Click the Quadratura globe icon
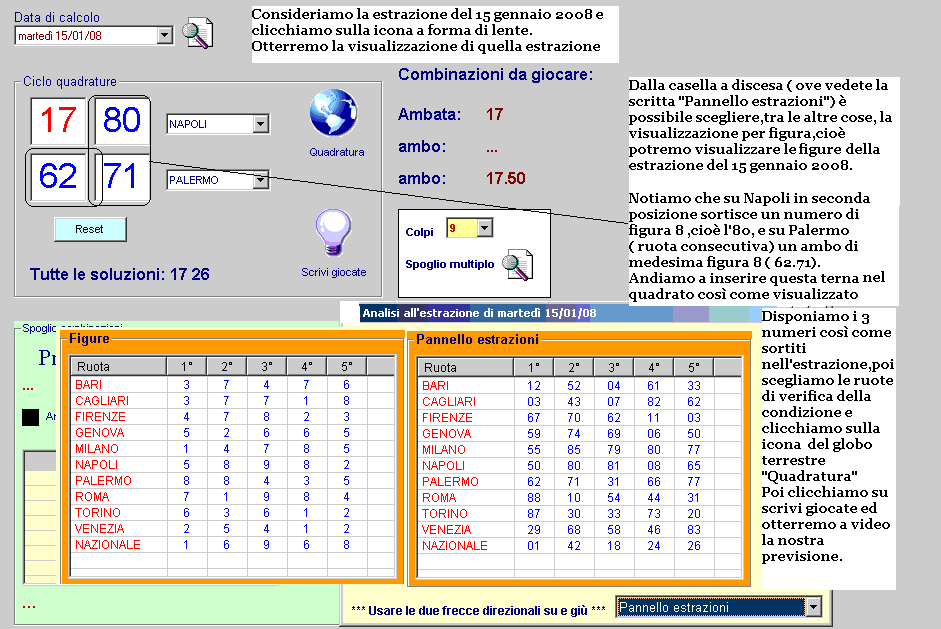Screen dimensions: 941x629 334,113
